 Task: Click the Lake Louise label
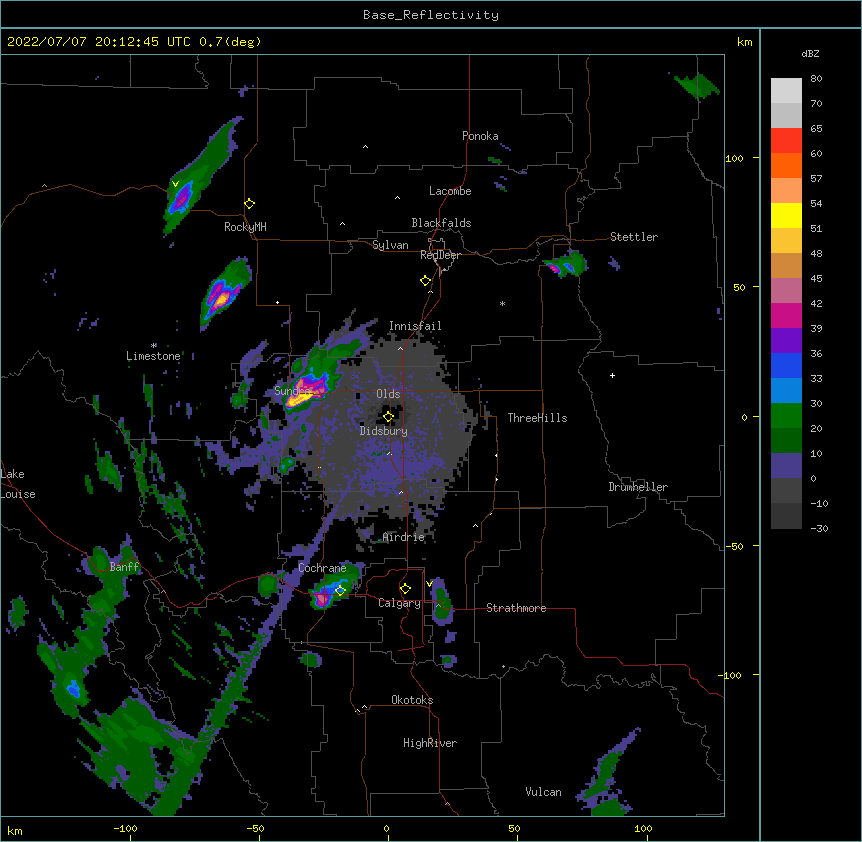point(16,484)
